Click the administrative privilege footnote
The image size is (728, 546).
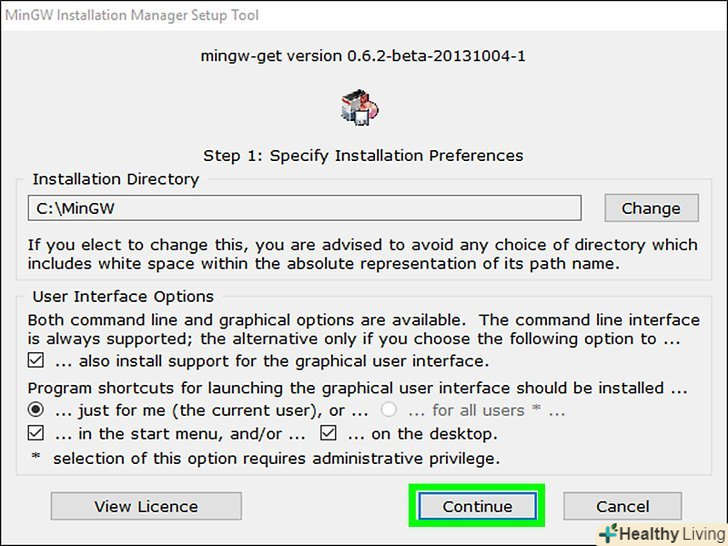pyautogui.click(x=276, y=459)
